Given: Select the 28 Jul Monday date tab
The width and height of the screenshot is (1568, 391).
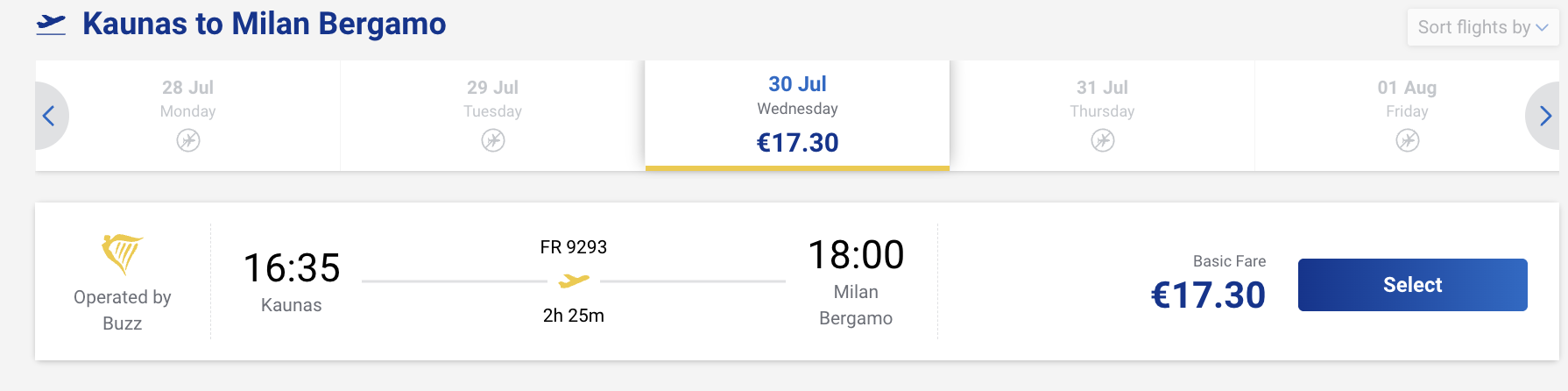Looking at the screenshot, I should point(188,116).
